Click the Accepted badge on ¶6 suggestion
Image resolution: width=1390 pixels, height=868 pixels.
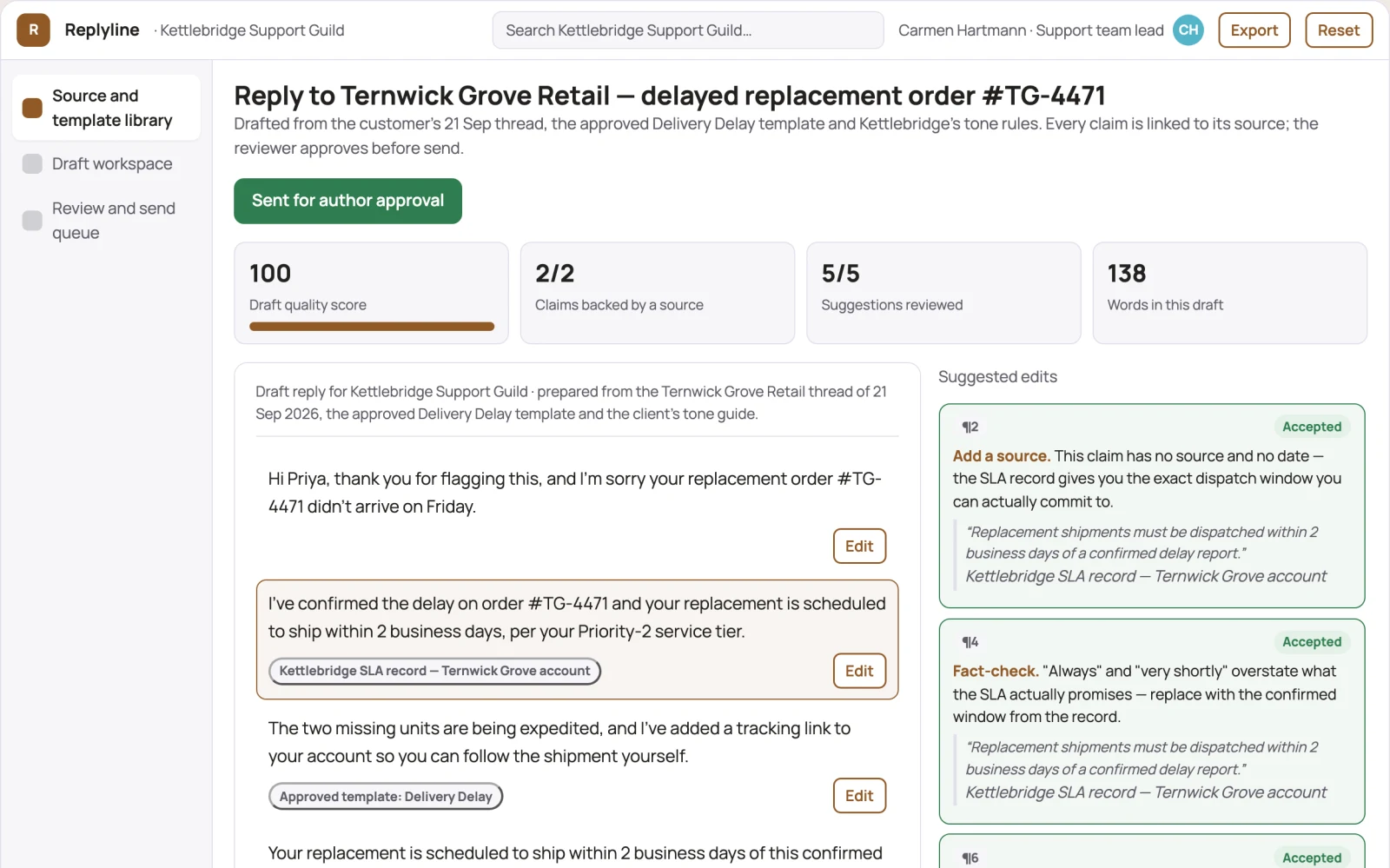click(x=1312, y=858)
